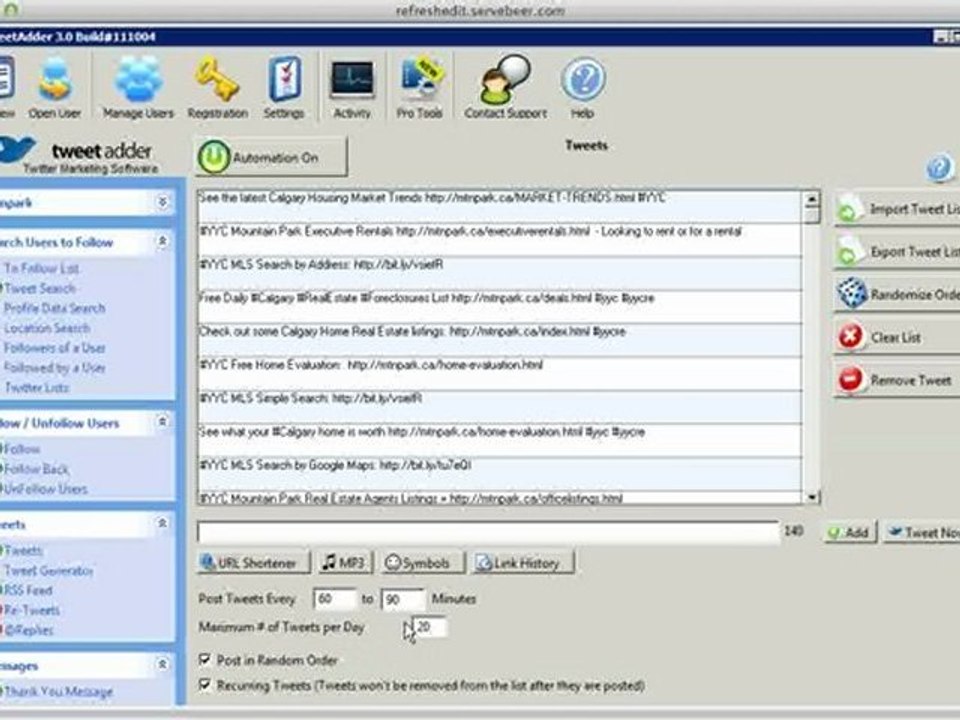Open the Open User toolbar icon
This screenshot has width=960, height=720.
pyautogui.click(x=54, y=88)
